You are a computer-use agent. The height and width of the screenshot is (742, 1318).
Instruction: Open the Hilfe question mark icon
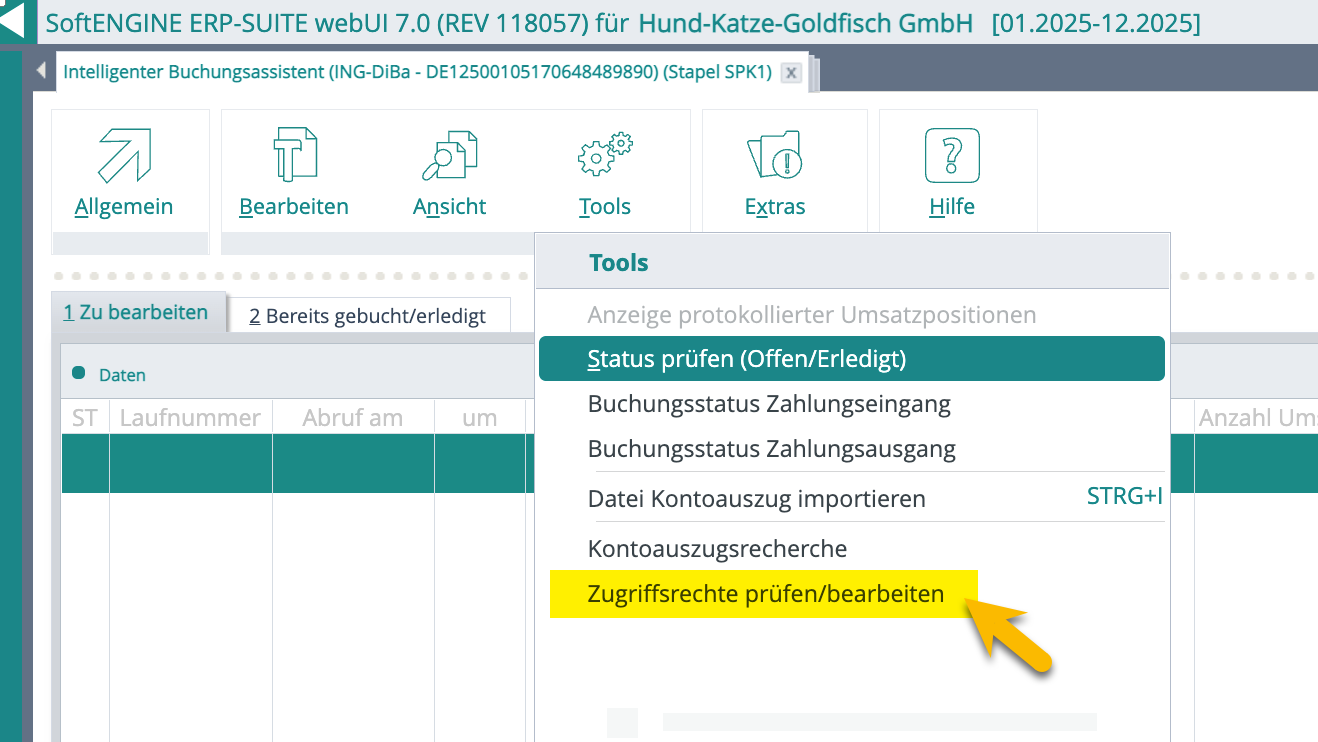pos(951,155)
